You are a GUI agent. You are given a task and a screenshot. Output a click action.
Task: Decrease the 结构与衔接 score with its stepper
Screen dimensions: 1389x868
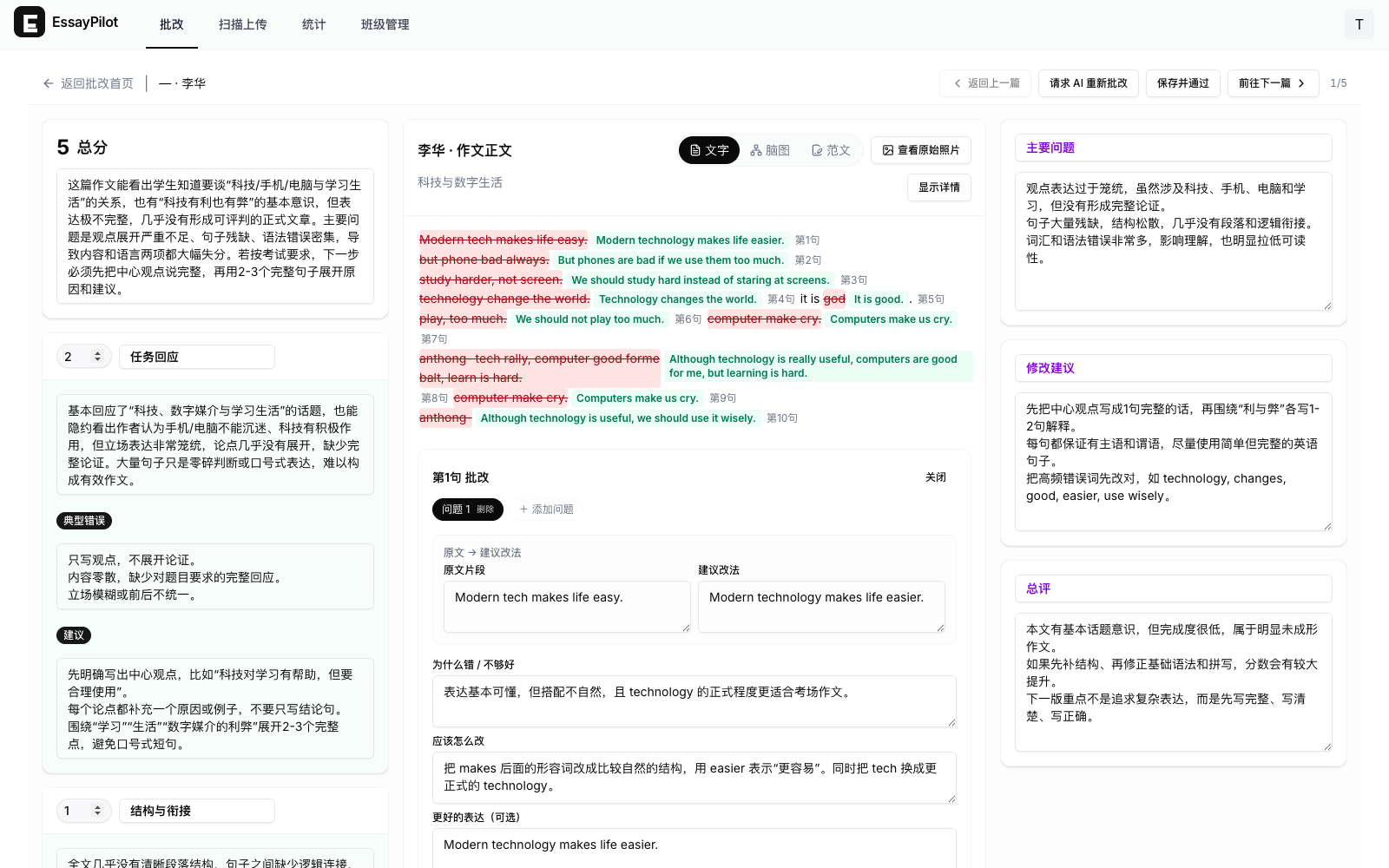(97, 815)
